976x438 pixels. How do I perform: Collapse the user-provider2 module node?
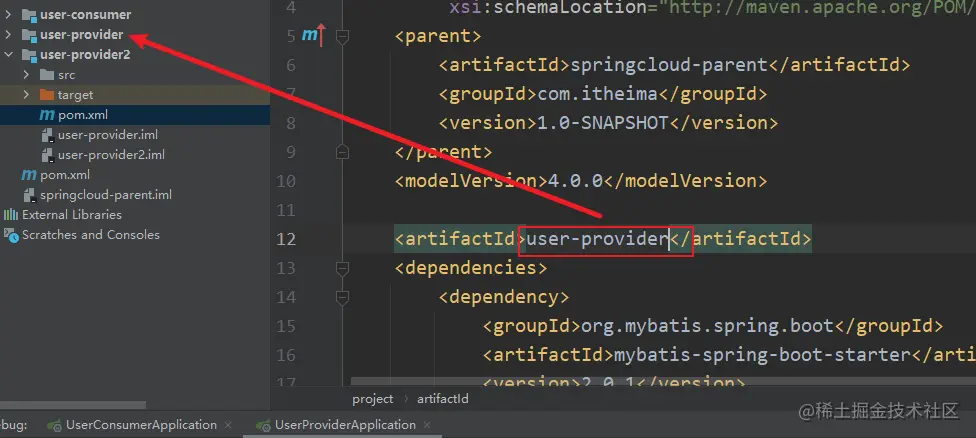(8, 54)
